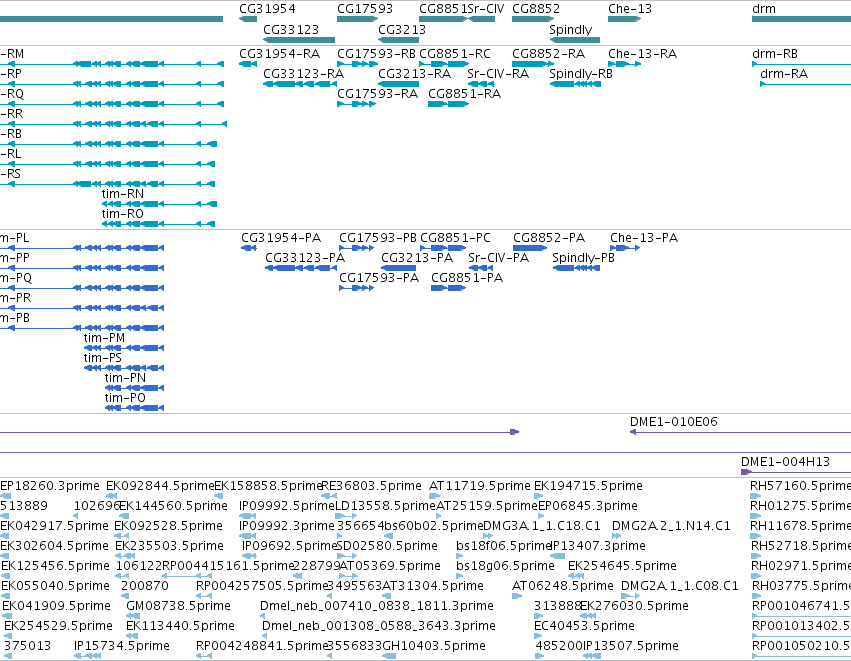The image size is (851, 661).
Task: Select the Che-13 gene feature
Action: click(625, 19)
